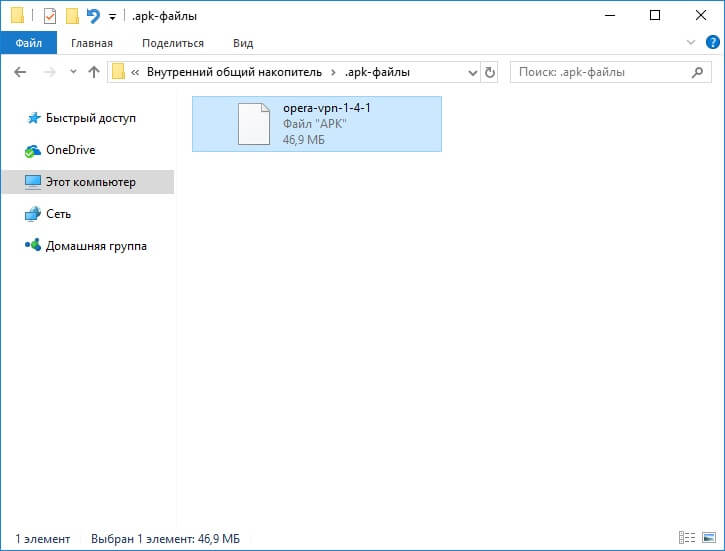The height and width of the screenshot is (551, 725).
Task: Switch to the Вид tab
Action: [x=243, y=43]
